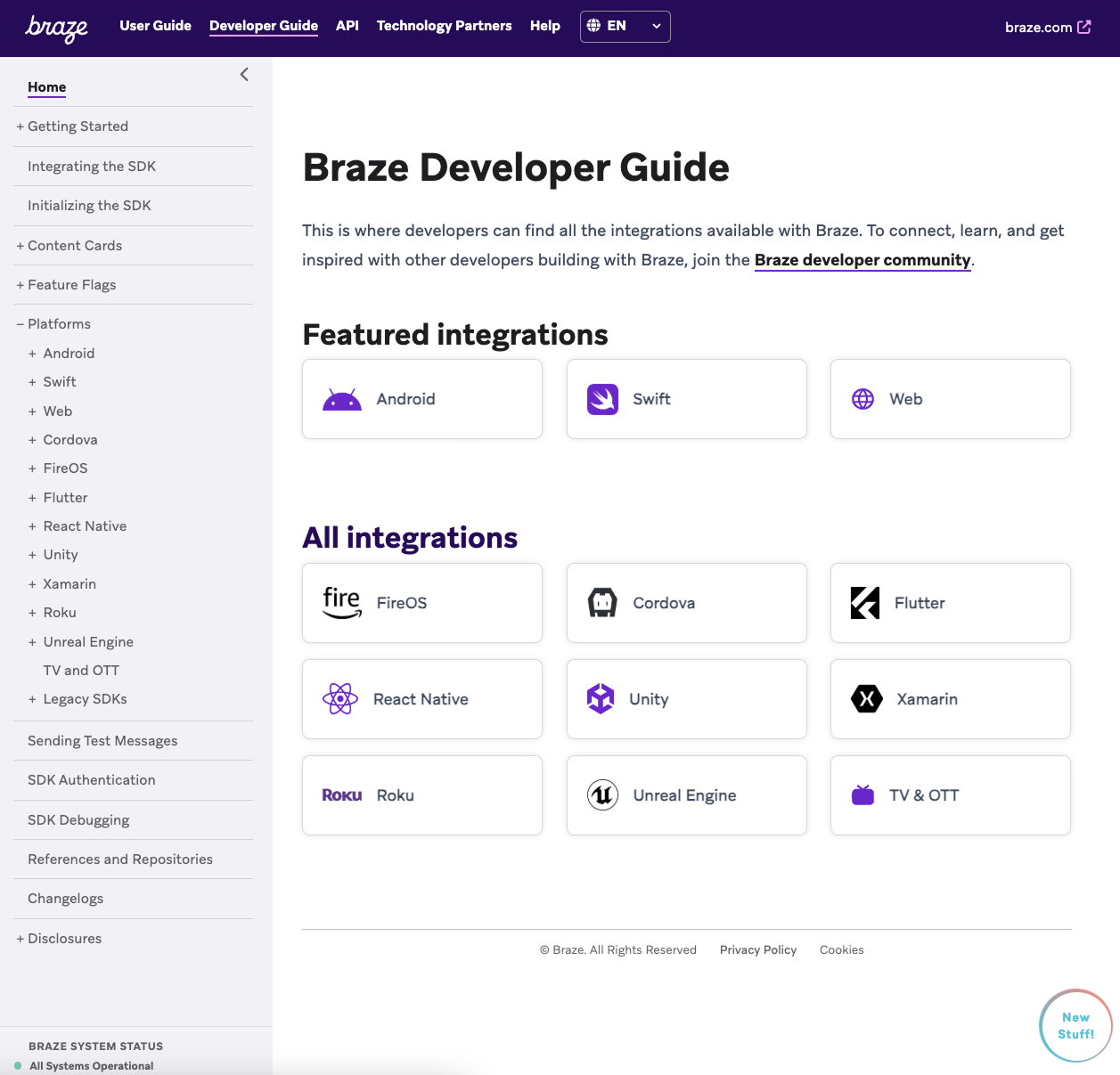Select FireOS in the sidebar tree
Screen dimensions: 1120x1075
pos(66,468)
